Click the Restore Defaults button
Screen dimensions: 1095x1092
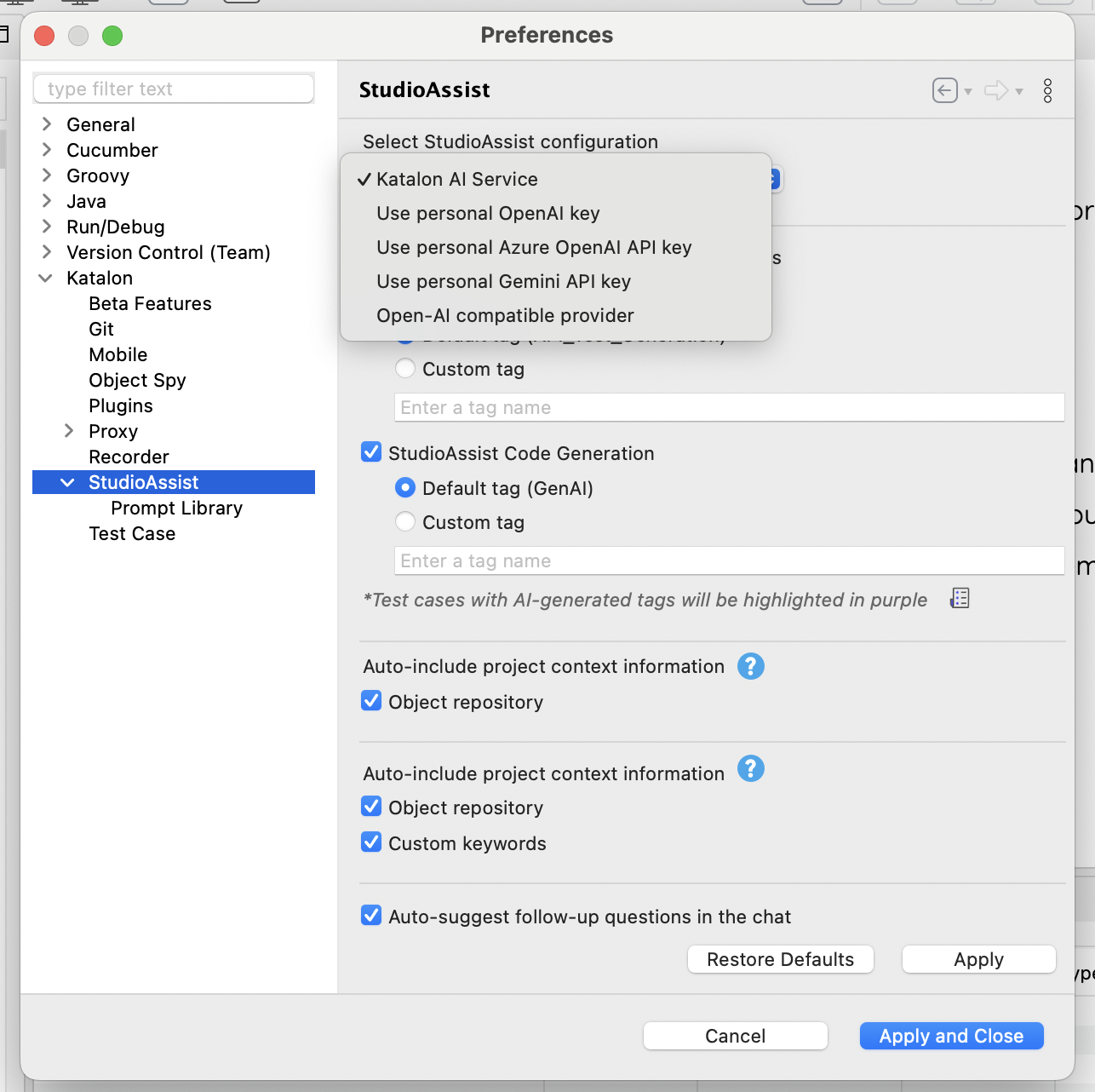(x=781, y=959)
